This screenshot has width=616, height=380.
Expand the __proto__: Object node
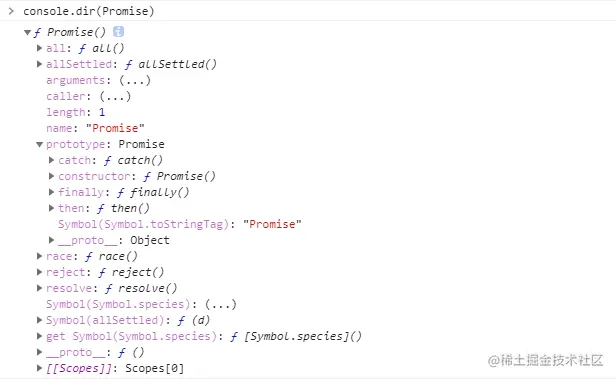point(51,240)
